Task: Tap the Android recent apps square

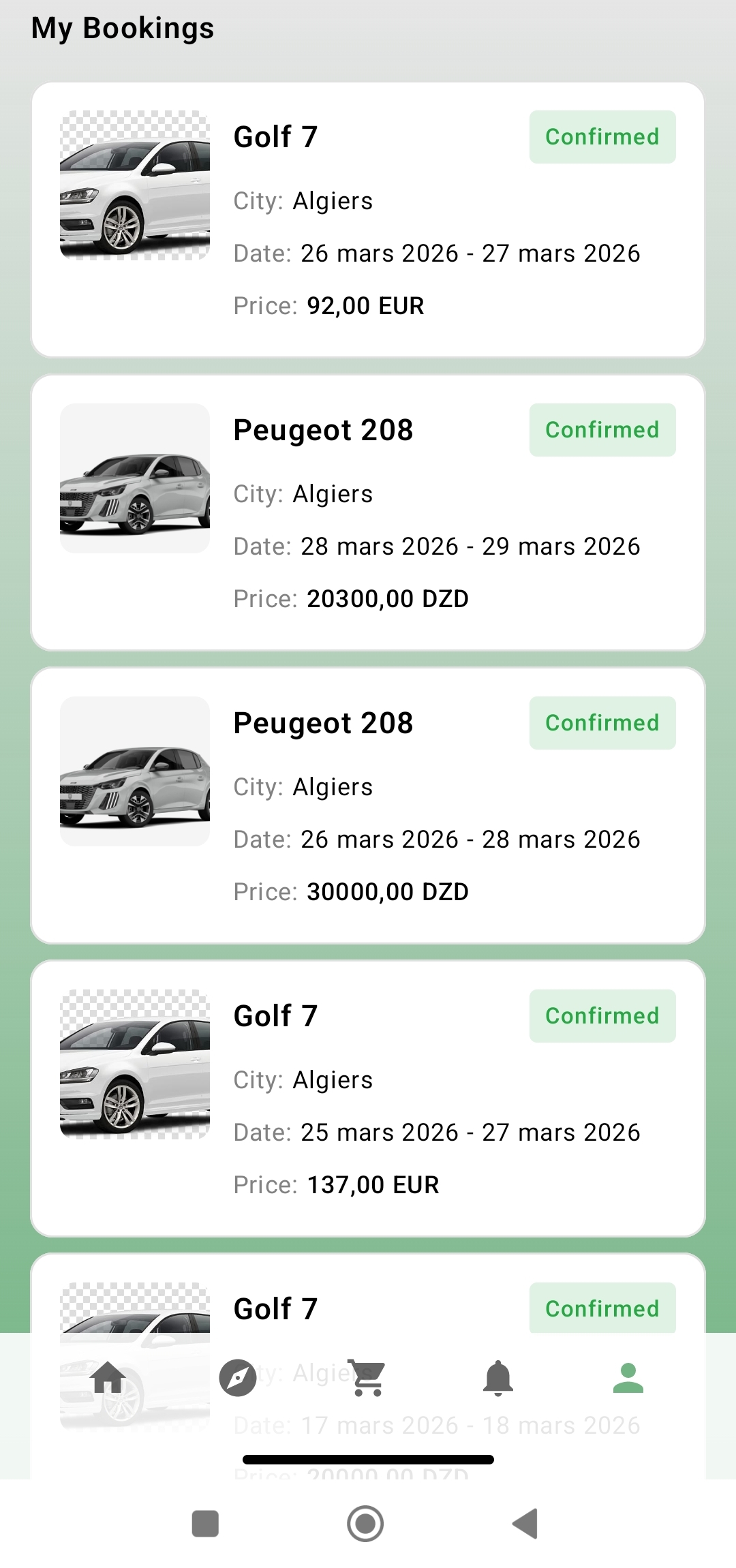Action: pos(205,1524)
